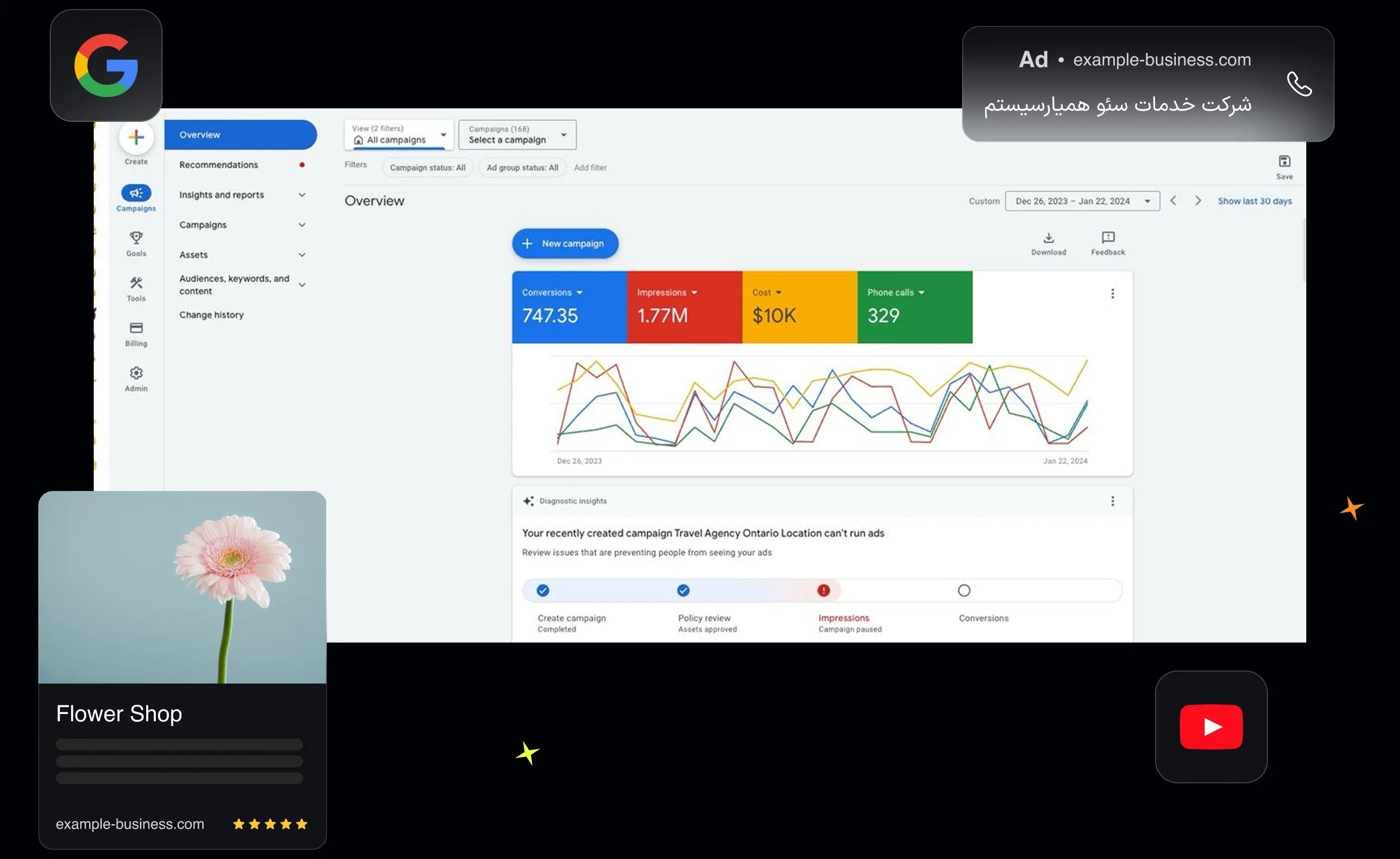Click the Impressions step status indicator
The height and width of the screenshot is (859, 1400).
(x=823, y=591)
